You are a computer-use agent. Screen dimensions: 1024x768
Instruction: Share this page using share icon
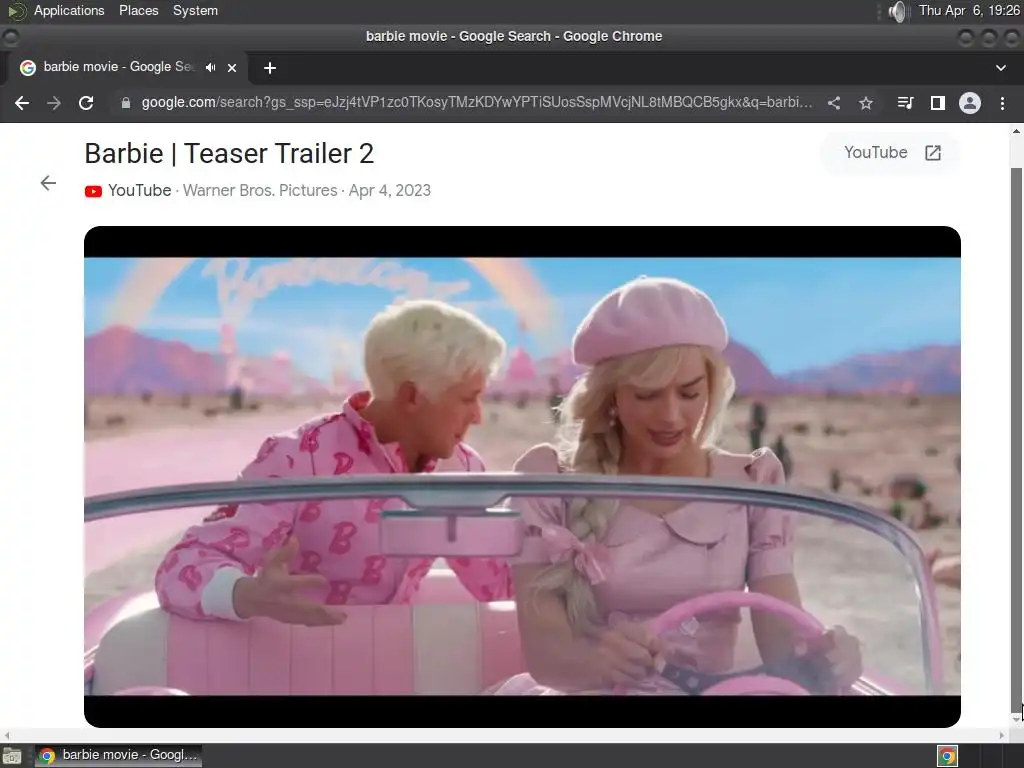pos(834,103)
